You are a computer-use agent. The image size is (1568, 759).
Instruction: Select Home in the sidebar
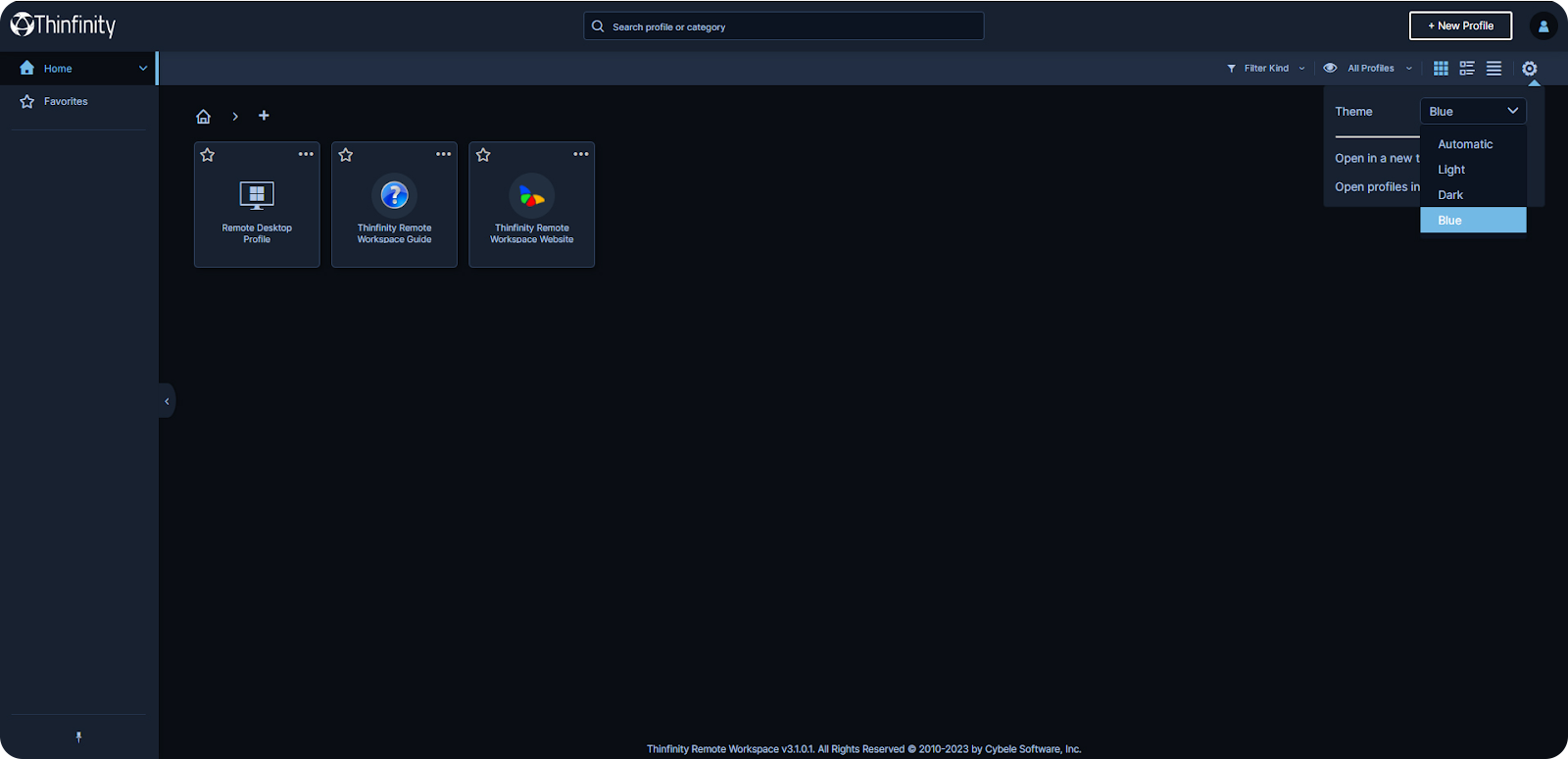click(x=78, y=69)
